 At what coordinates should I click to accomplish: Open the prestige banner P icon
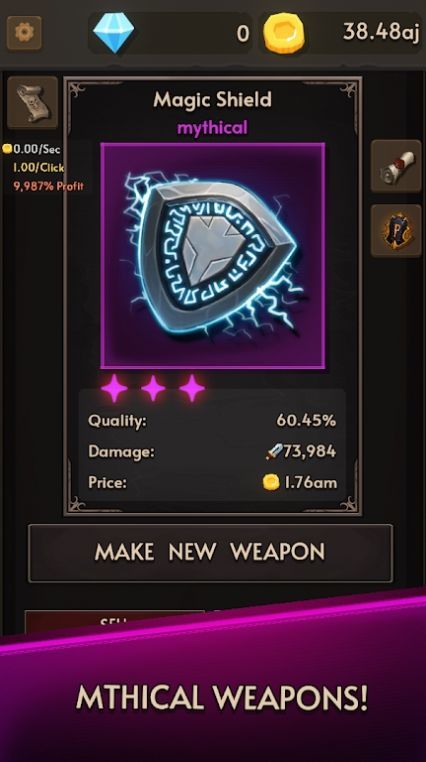point(396,230)
